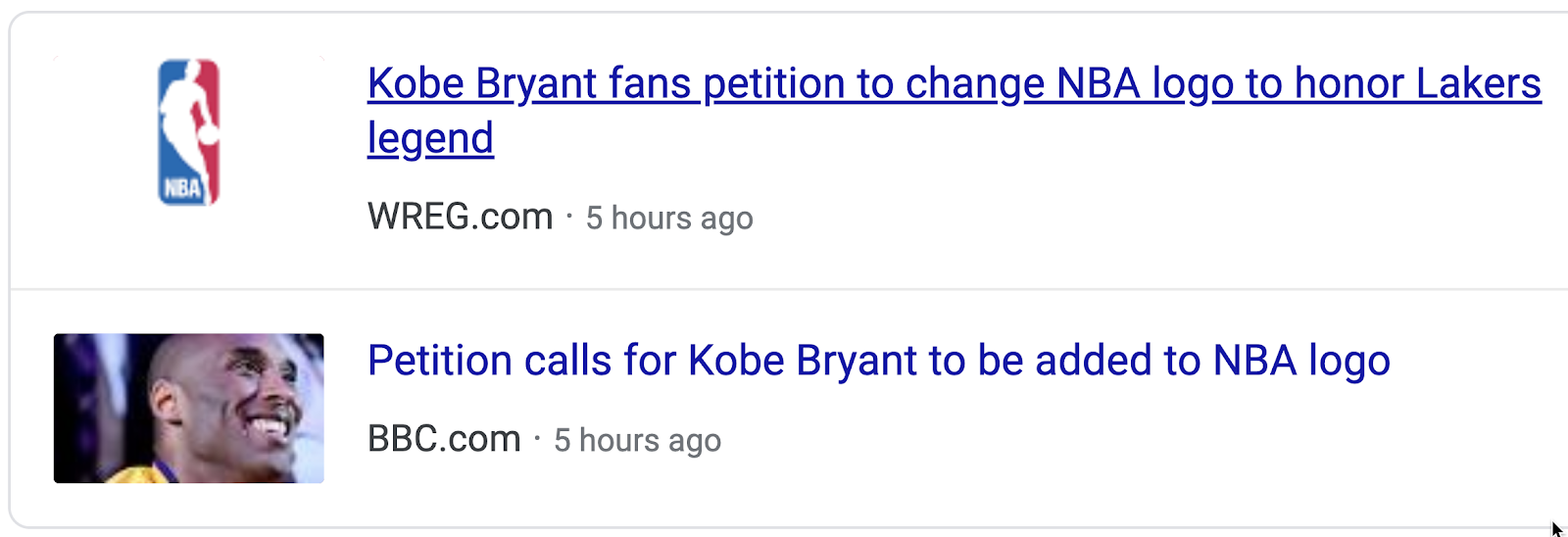Click the small 'NBA' text inside the logo

coord(181,188)
